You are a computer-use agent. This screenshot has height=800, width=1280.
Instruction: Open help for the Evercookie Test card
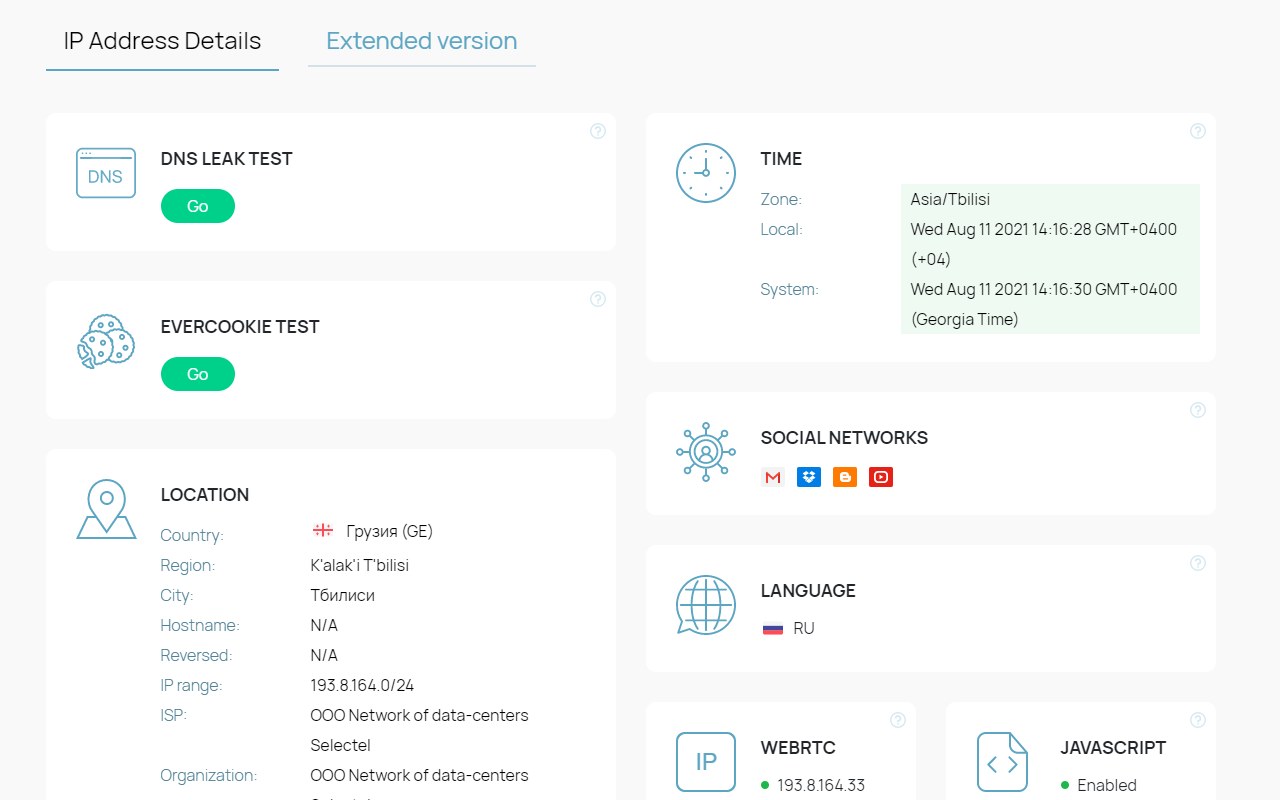[598, 299]
